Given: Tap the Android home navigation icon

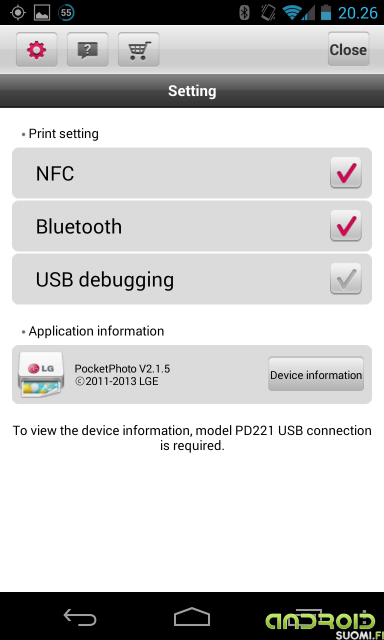Looking at the screenshot, I should (192, 617).
